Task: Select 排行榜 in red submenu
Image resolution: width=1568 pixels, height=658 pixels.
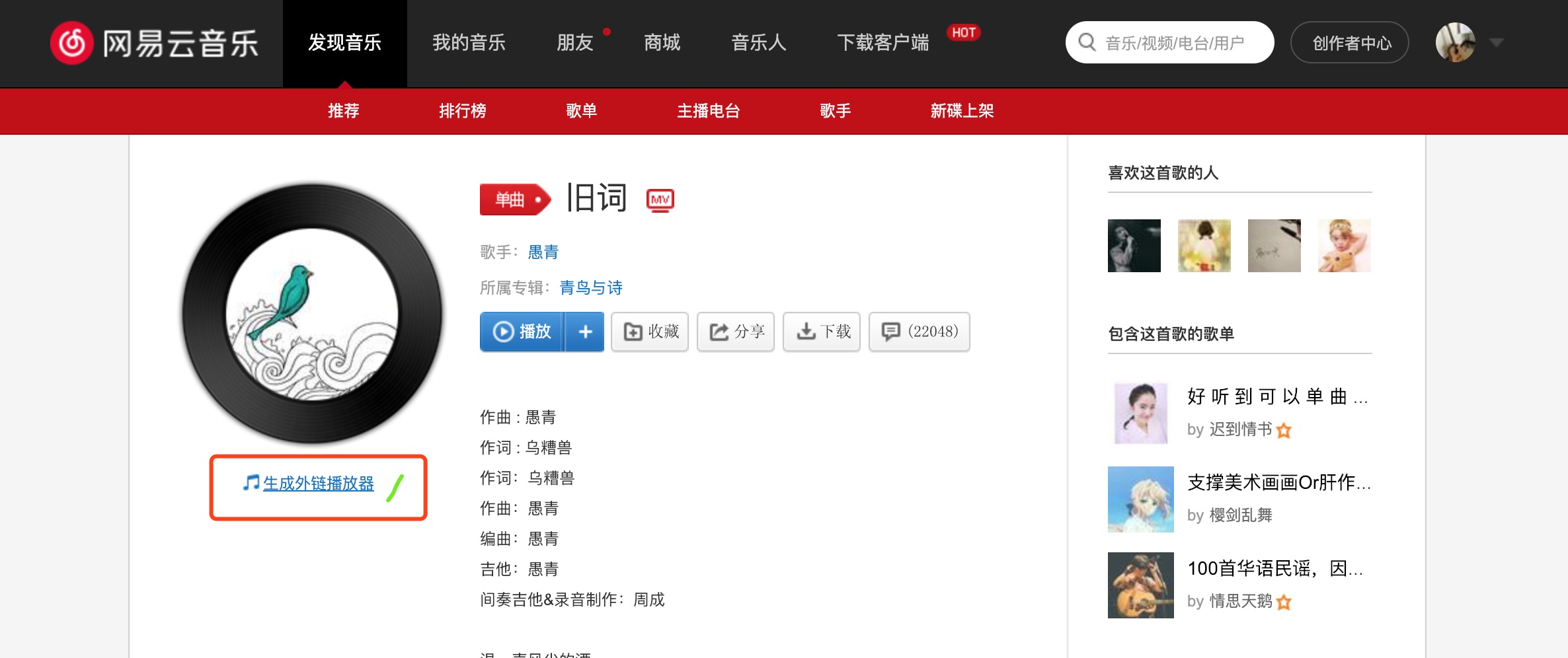Action: click(x=463, y=111)
